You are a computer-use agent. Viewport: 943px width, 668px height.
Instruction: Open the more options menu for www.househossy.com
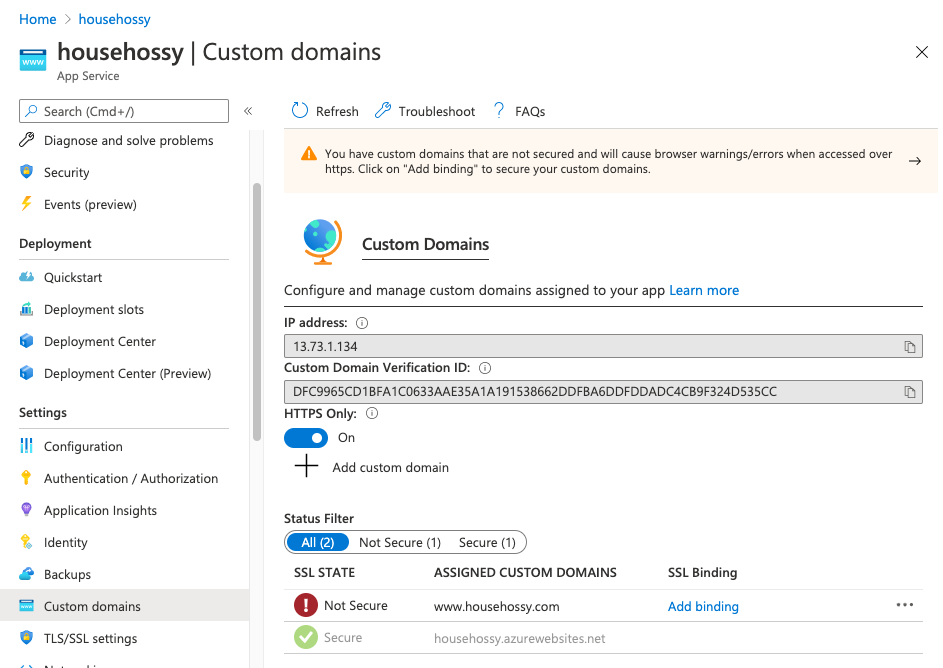[x=905, y=605]
